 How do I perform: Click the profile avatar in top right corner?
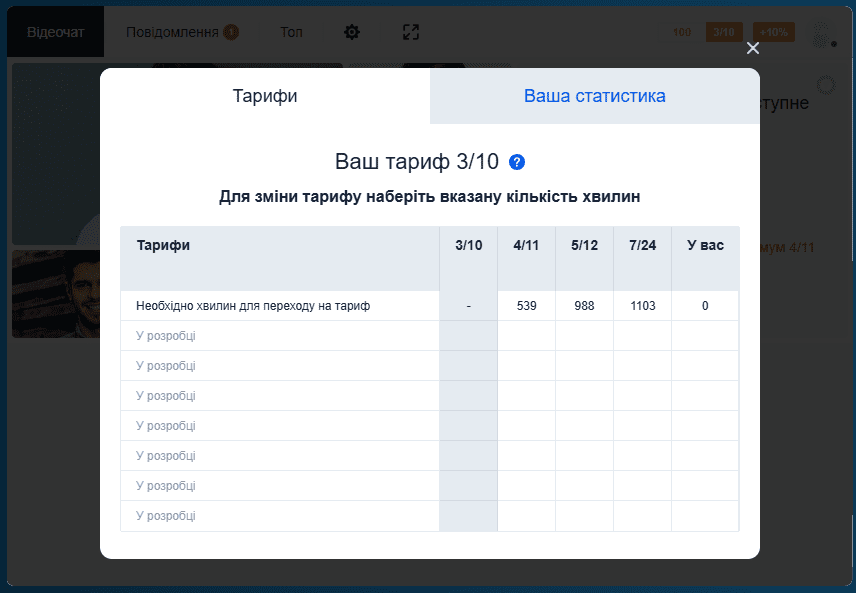[822, 33]
